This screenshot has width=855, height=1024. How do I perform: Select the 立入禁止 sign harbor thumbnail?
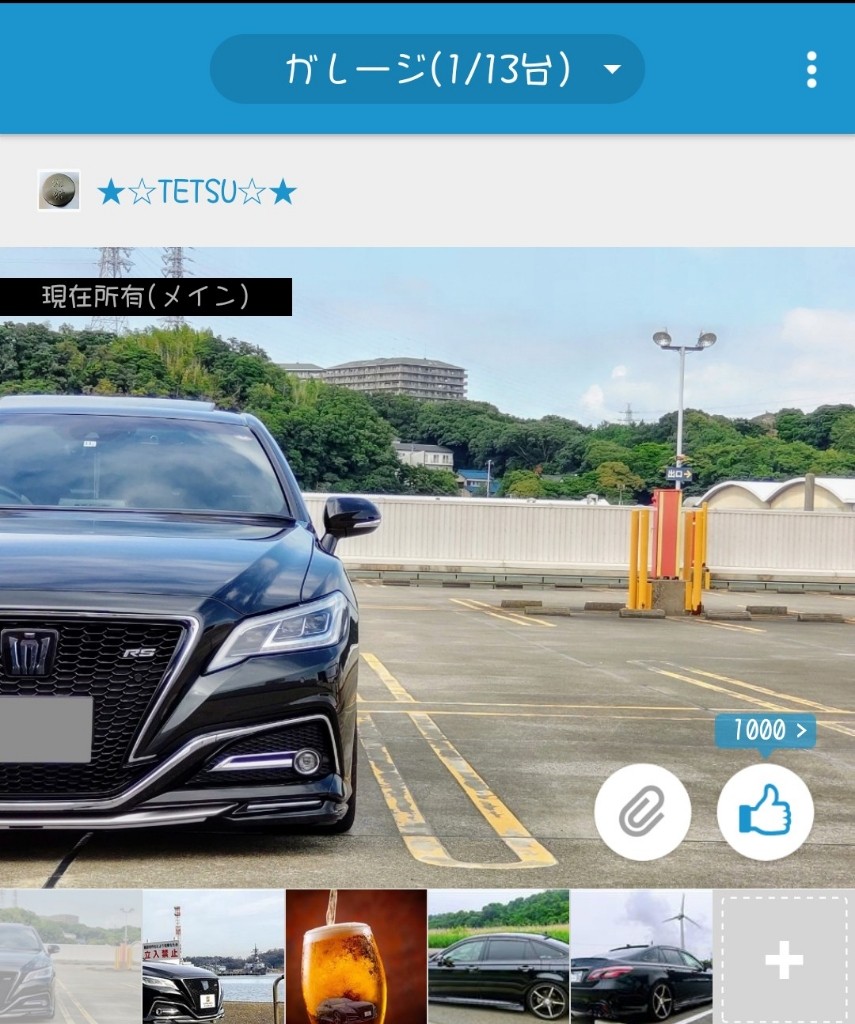point(214,956)
